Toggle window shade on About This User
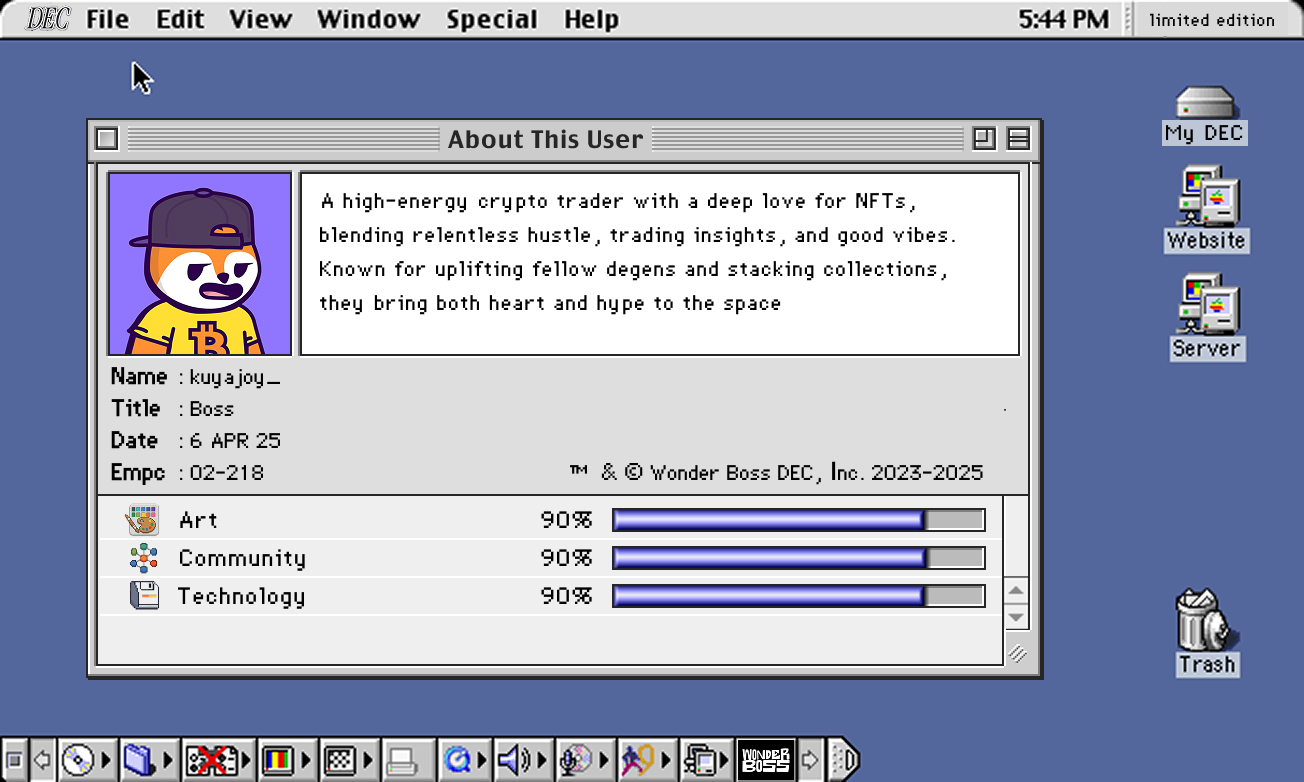This screenshot has width=1304, height=782. tap(1018, 139)
